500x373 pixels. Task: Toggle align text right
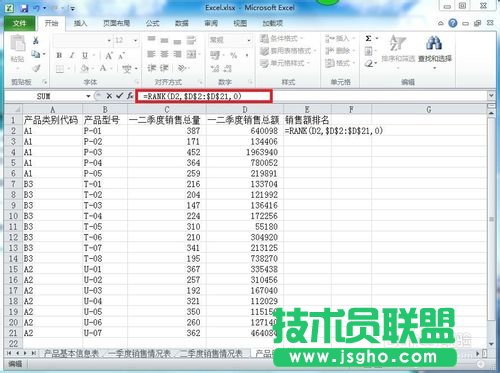click(177, 54)
